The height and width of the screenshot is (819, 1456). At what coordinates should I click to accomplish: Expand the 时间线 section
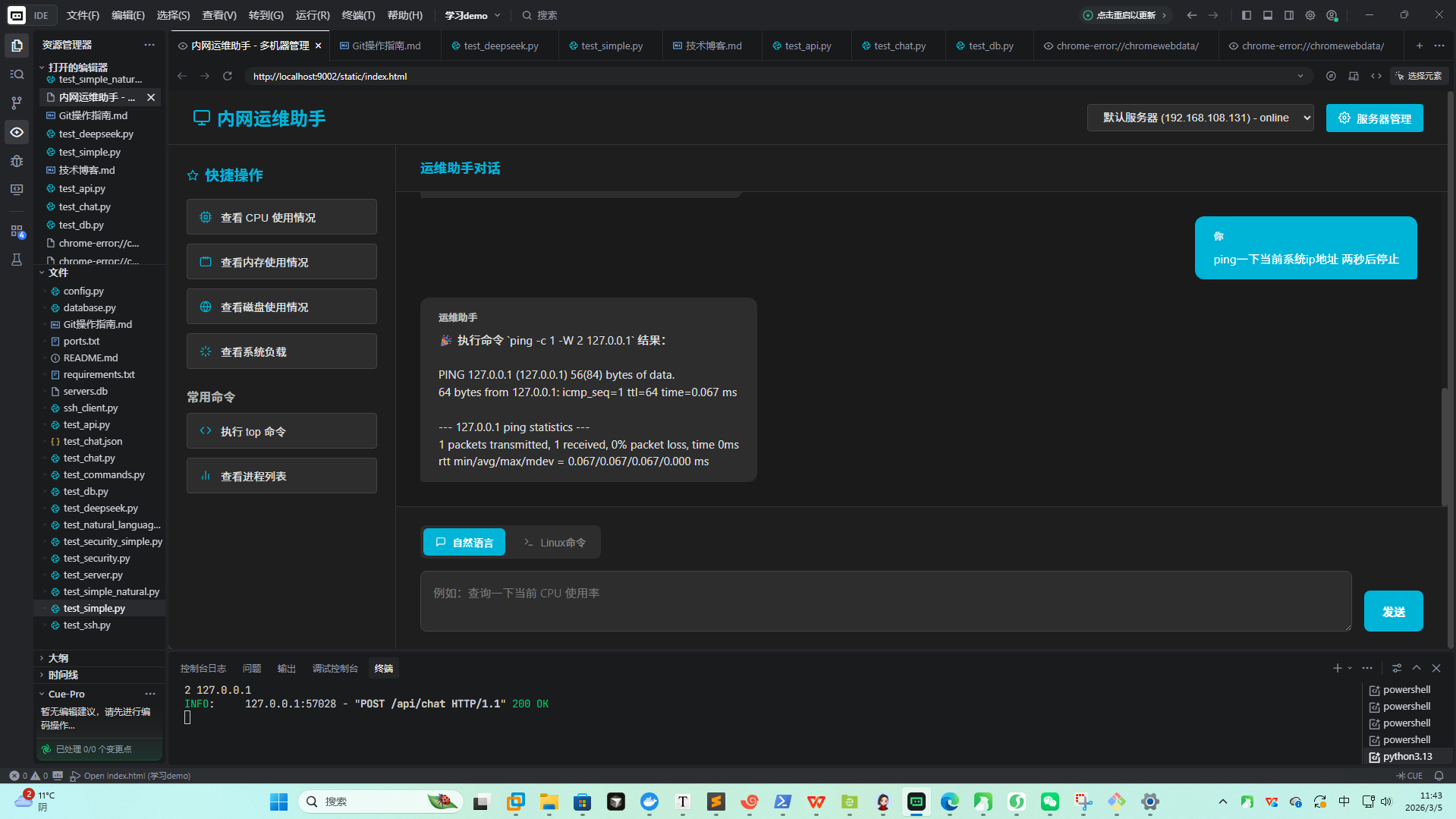pos(63,675)
